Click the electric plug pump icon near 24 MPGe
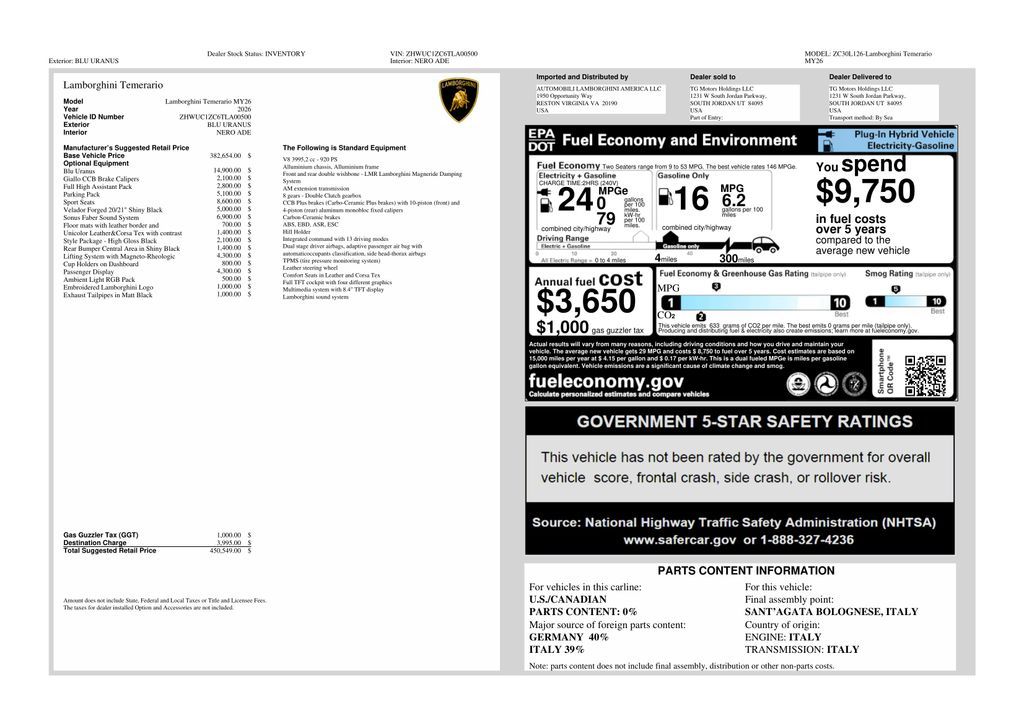This screenshot has height=724, width=1024. (x=545, y=199)
